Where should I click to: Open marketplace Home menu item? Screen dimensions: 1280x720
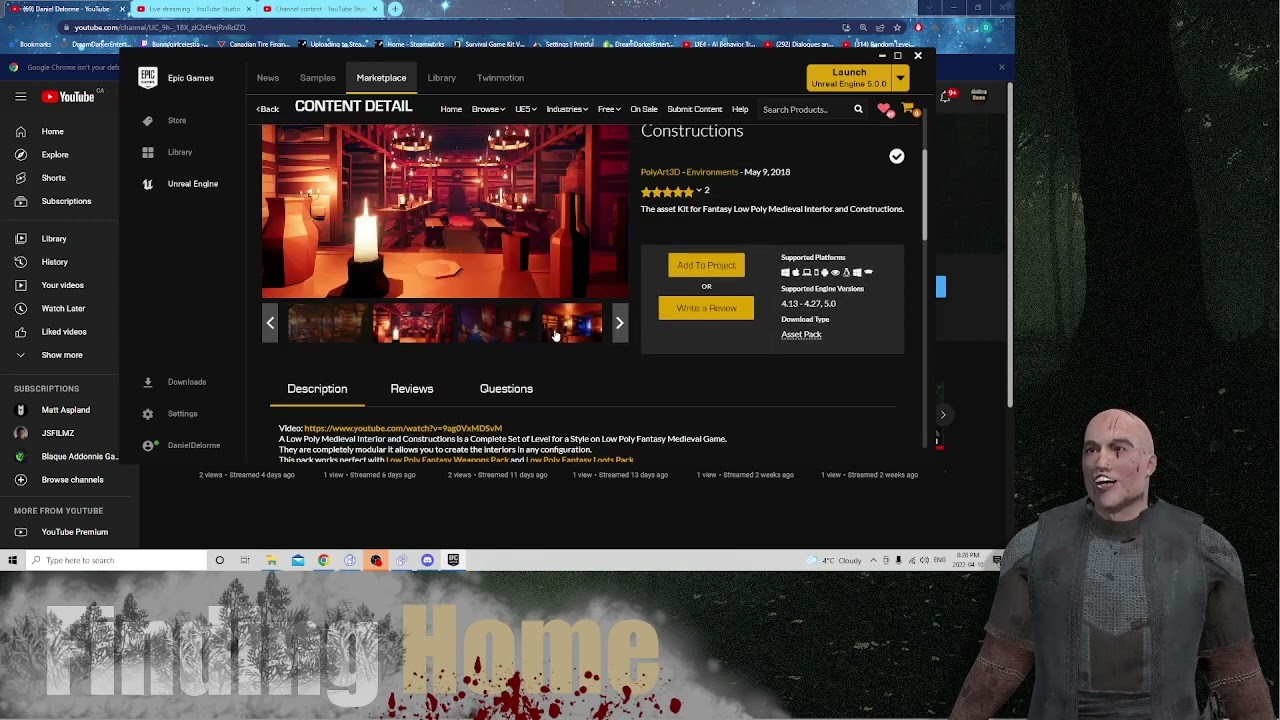(451, 109)
